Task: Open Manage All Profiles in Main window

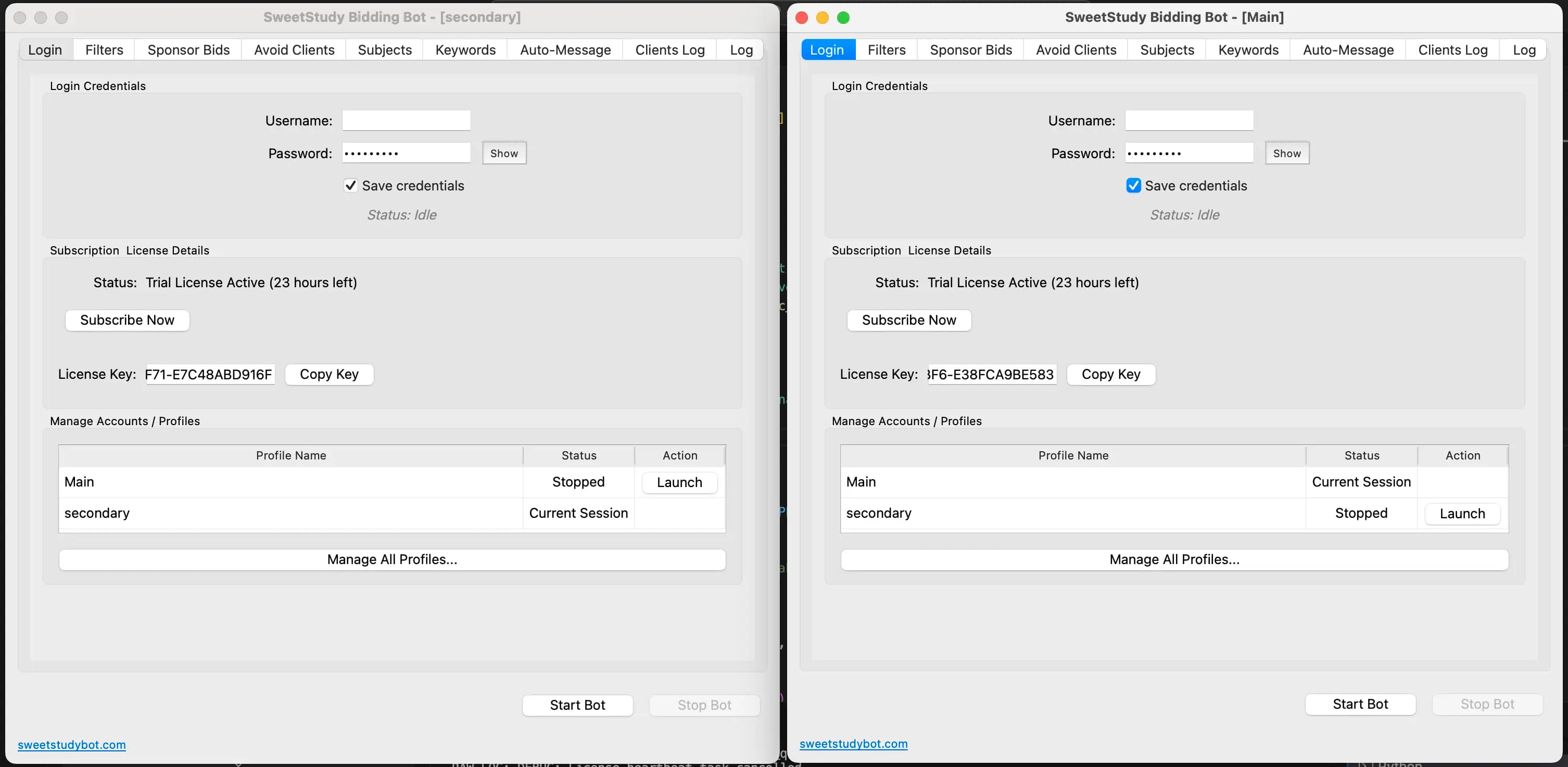Action: [x=1174, y=559]
